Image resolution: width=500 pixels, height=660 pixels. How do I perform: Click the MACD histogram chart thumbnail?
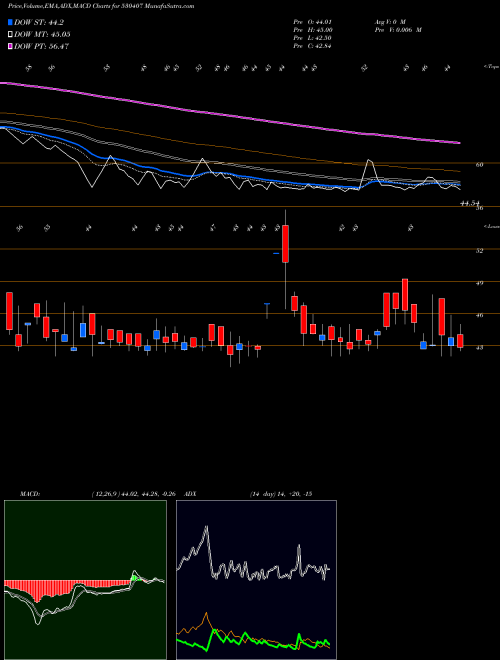tap(85, 580)
